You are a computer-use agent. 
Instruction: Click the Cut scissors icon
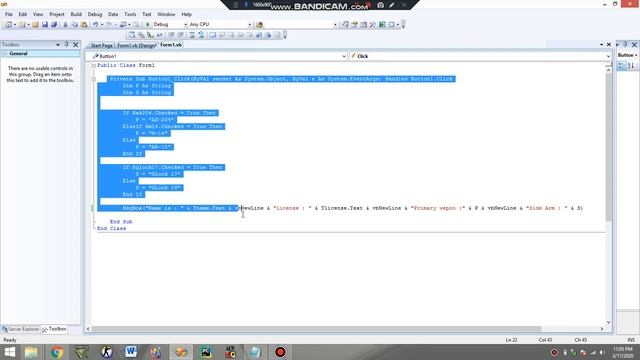(65, 24)
